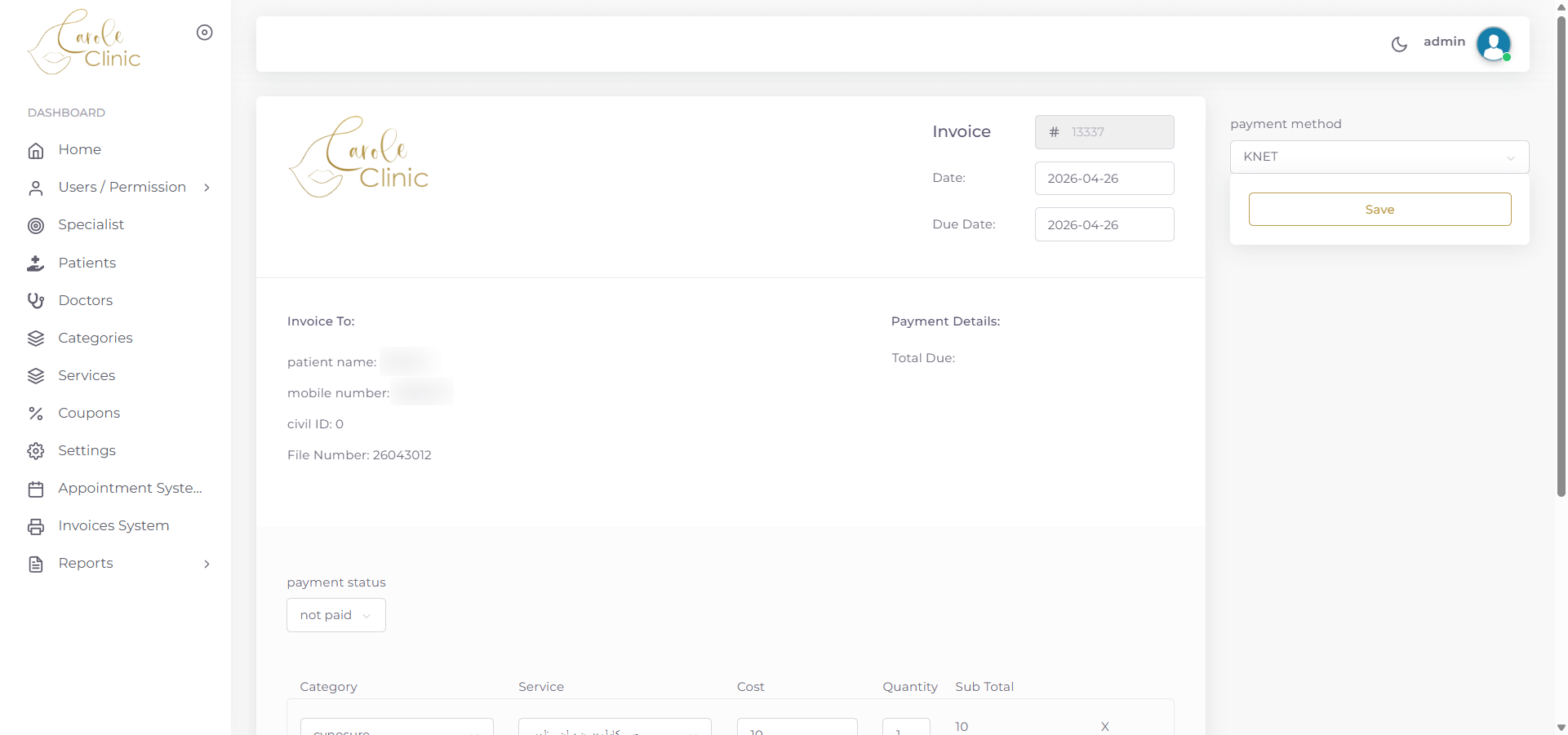Click the Patients icon in sidebar
The image size is (1568, 735).
(x=36, y=263)
